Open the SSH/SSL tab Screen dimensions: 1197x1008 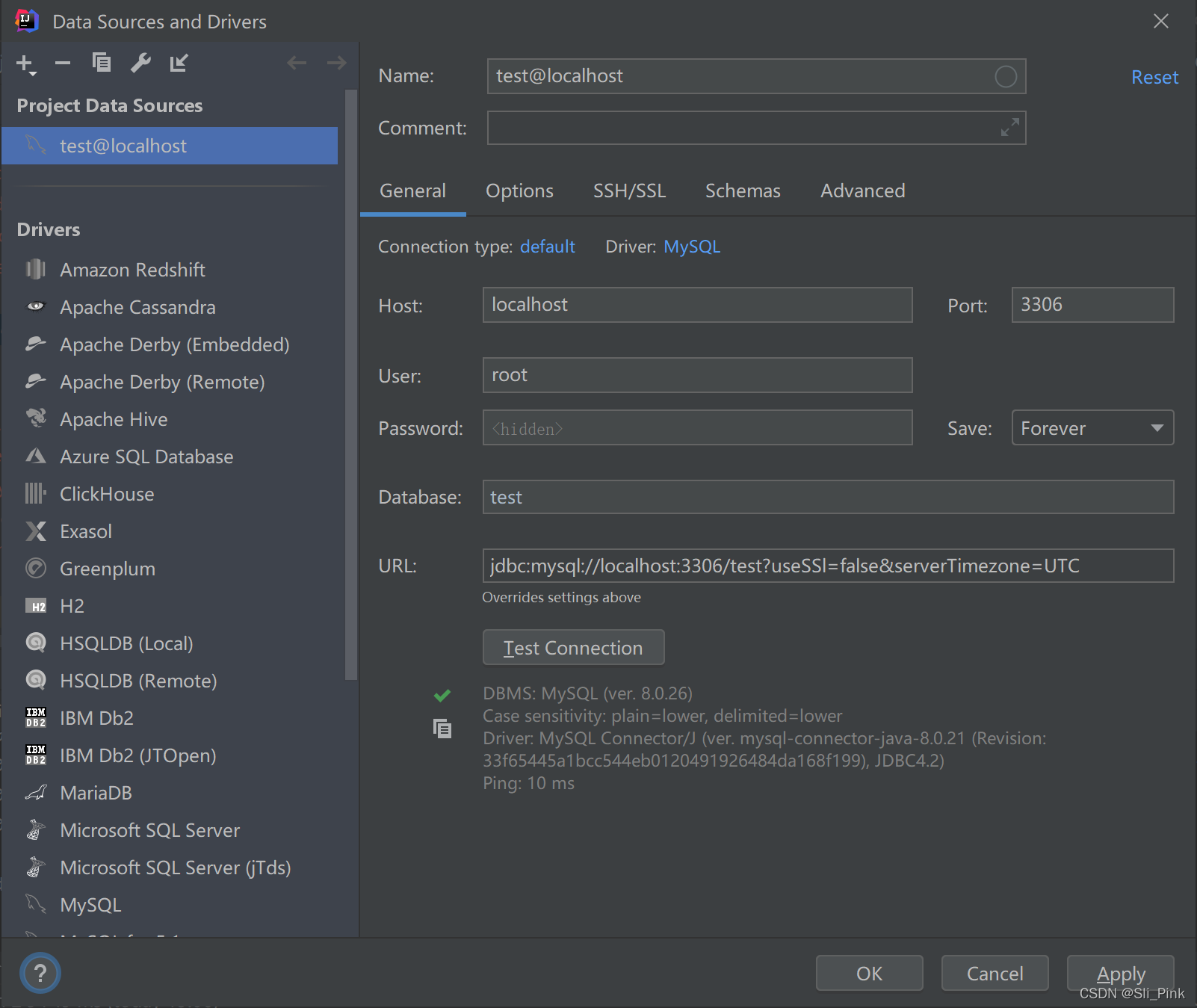[x=629, y=191]
